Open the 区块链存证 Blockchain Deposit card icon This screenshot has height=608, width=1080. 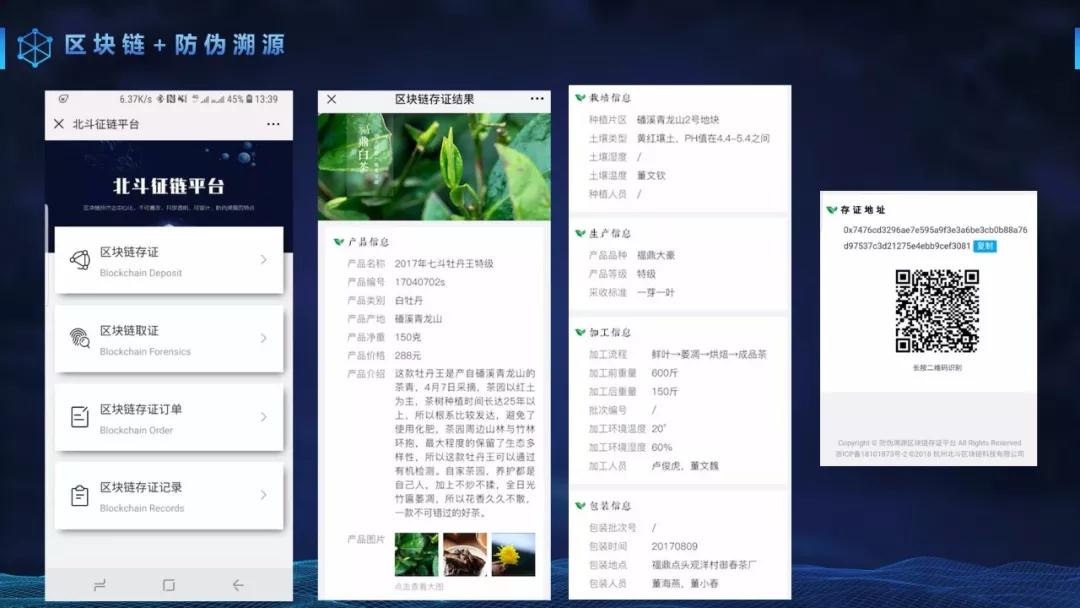click(80, 260)
